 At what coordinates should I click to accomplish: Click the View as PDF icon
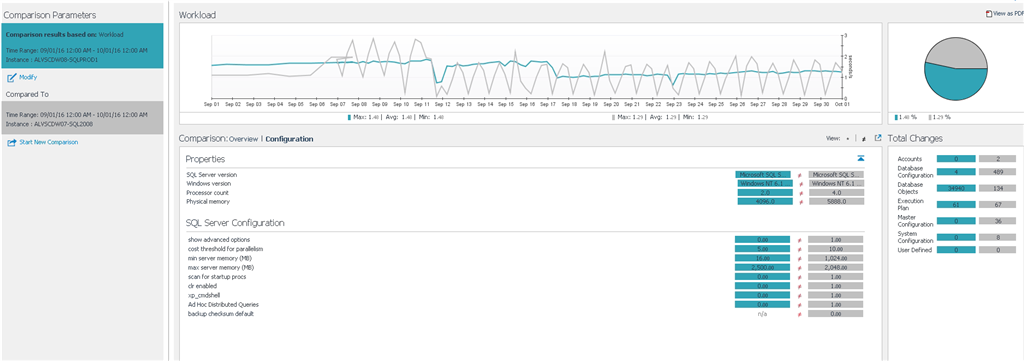coord(989,13)
